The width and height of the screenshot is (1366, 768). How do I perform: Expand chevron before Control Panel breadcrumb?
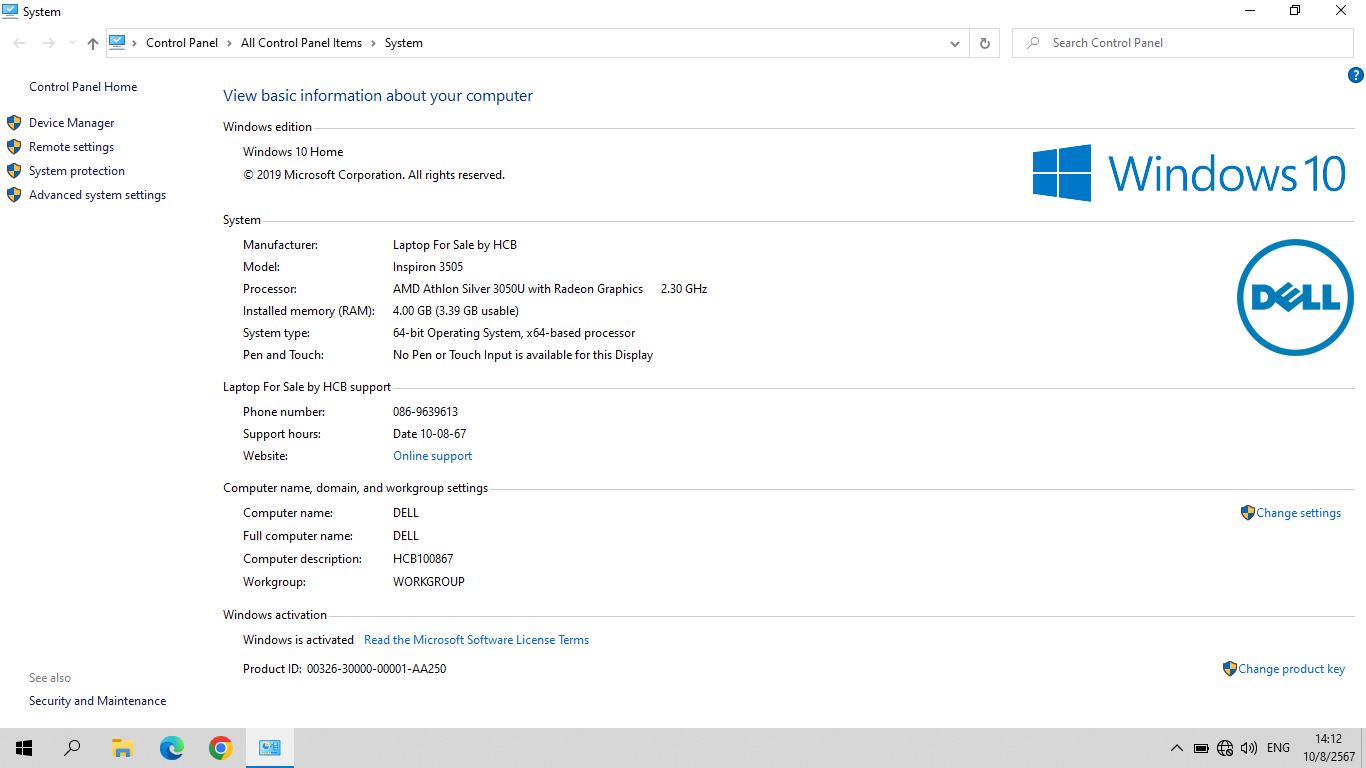135,43
